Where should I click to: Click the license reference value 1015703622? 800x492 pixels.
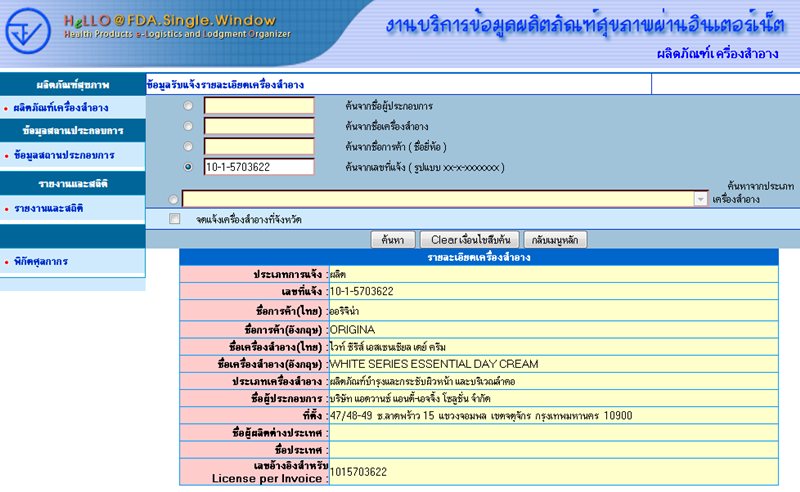coord(358,472)
